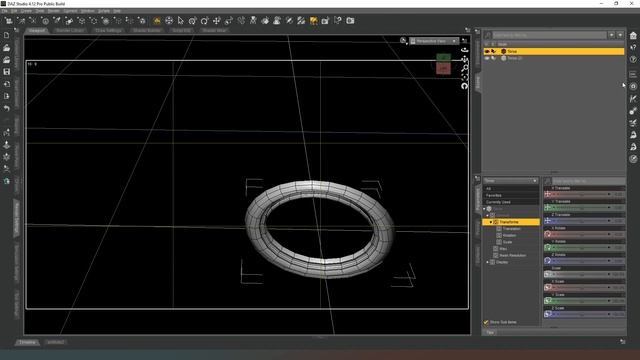
Task: Click the green face of the view cube
Action: click(x=444, y=58)
